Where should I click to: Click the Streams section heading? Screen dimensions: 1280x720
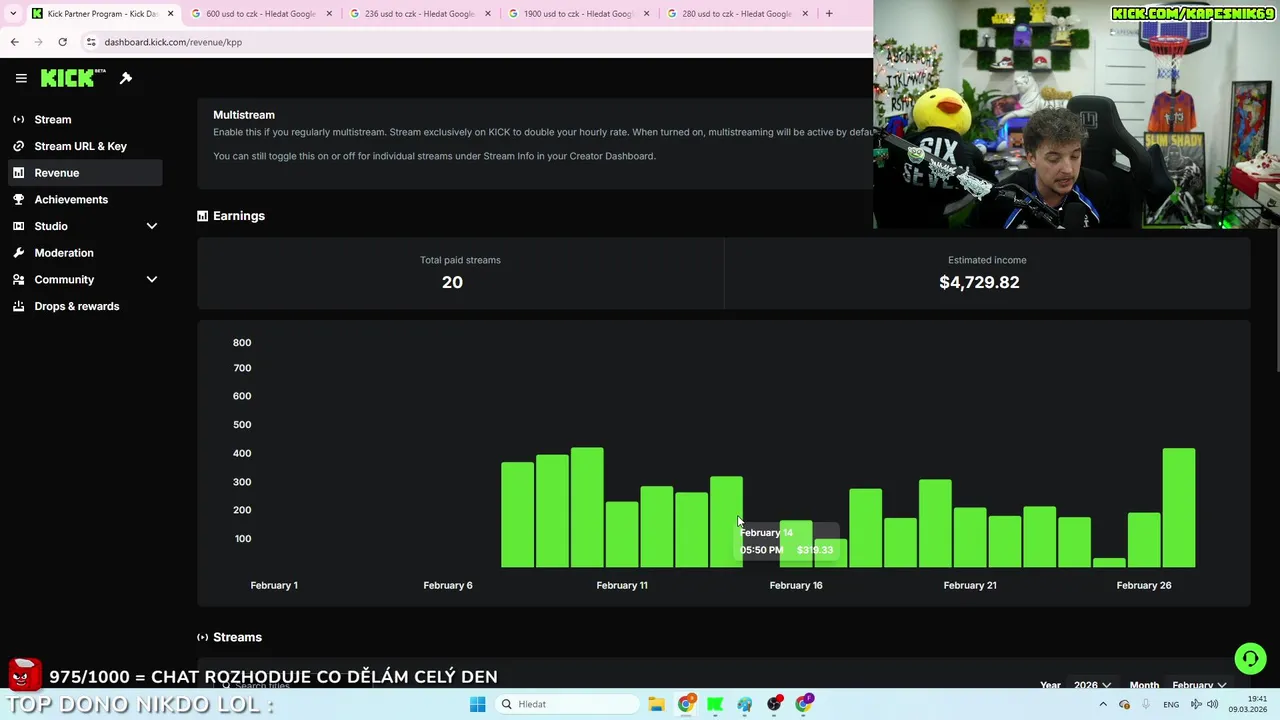tap(237, 637)
